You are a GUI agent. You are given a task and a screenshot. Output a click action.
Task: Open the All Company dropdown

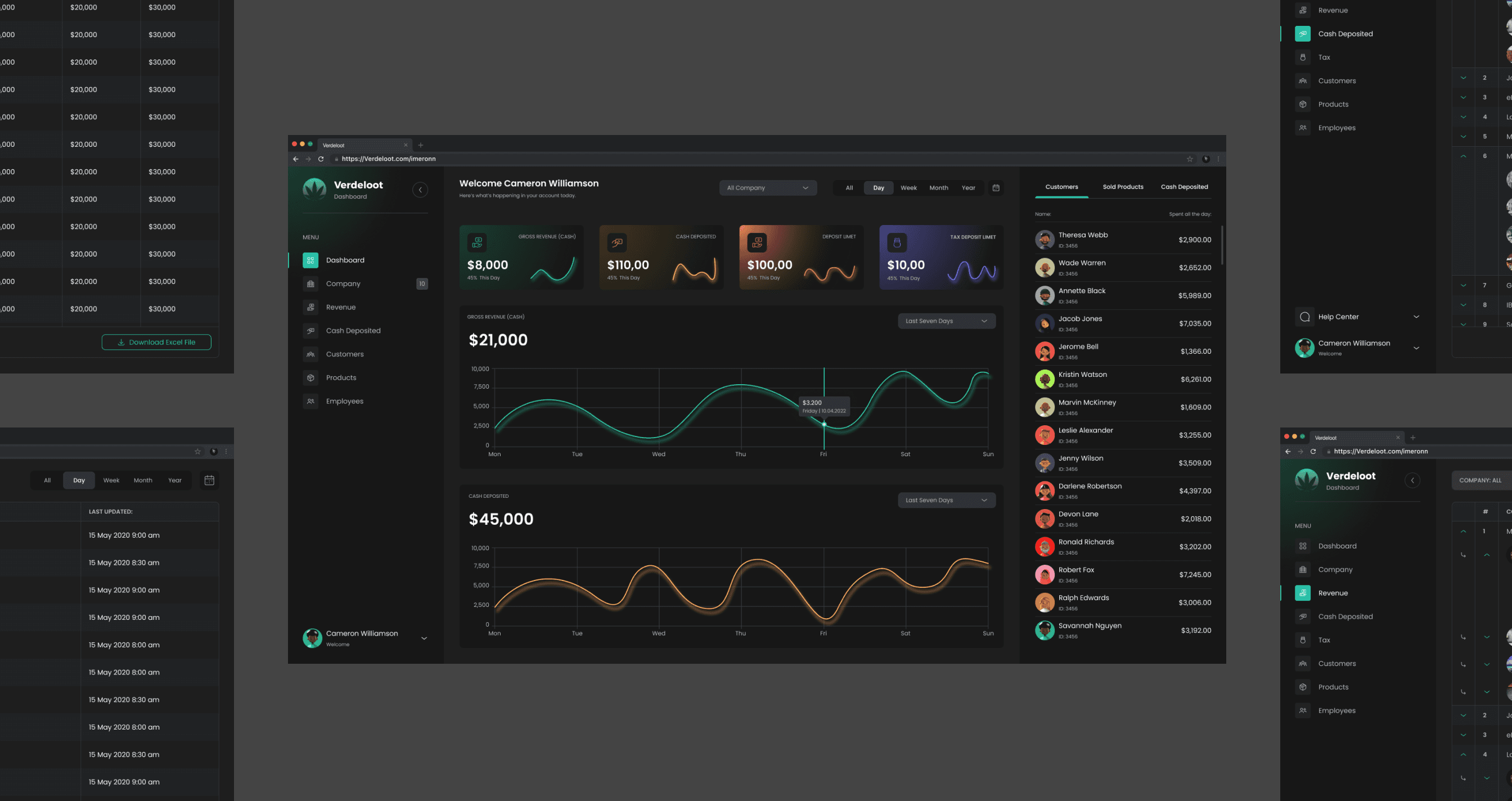tap(767, 188)
